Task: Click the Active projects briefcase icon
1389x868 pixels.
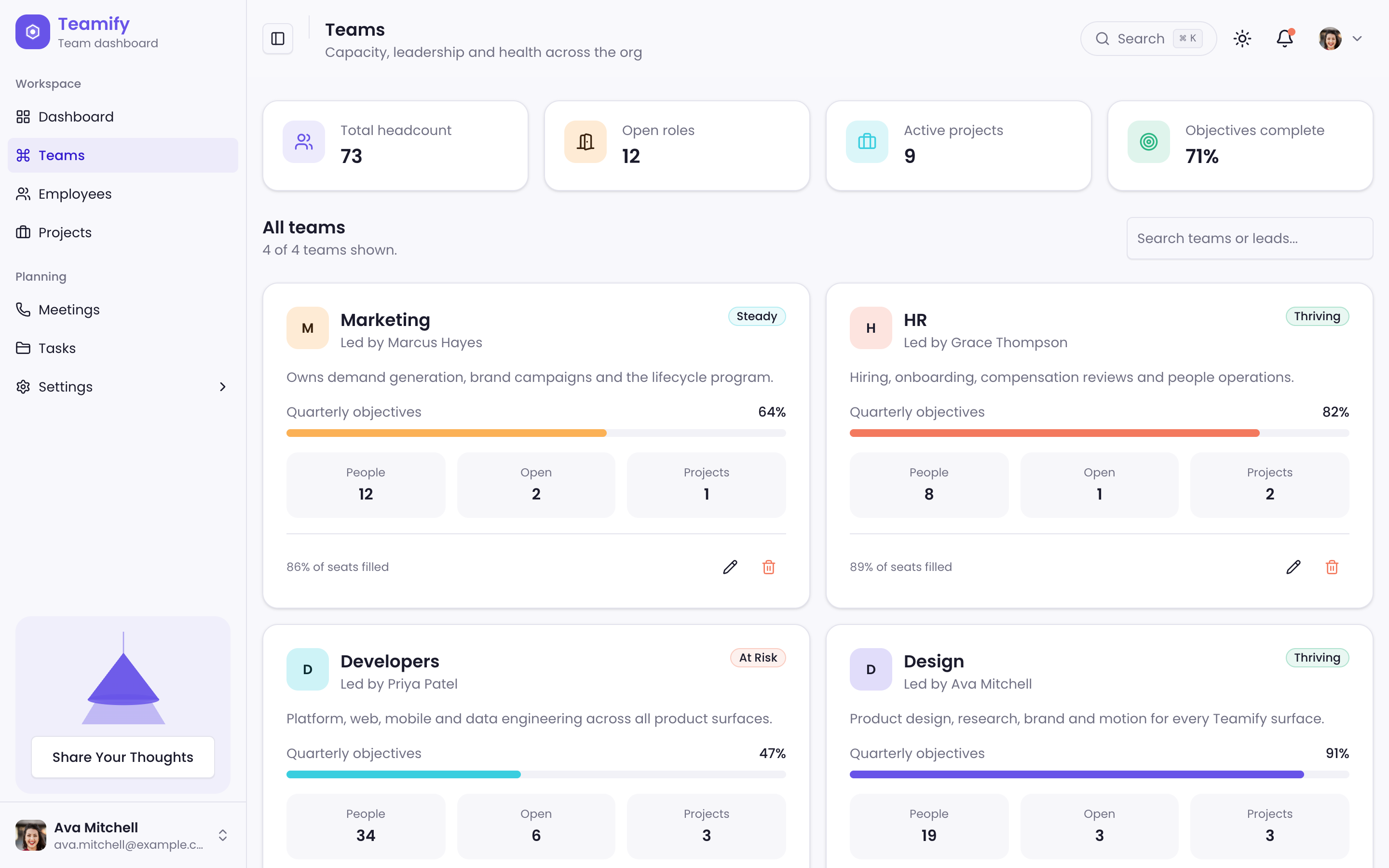Action: [867, 142]
